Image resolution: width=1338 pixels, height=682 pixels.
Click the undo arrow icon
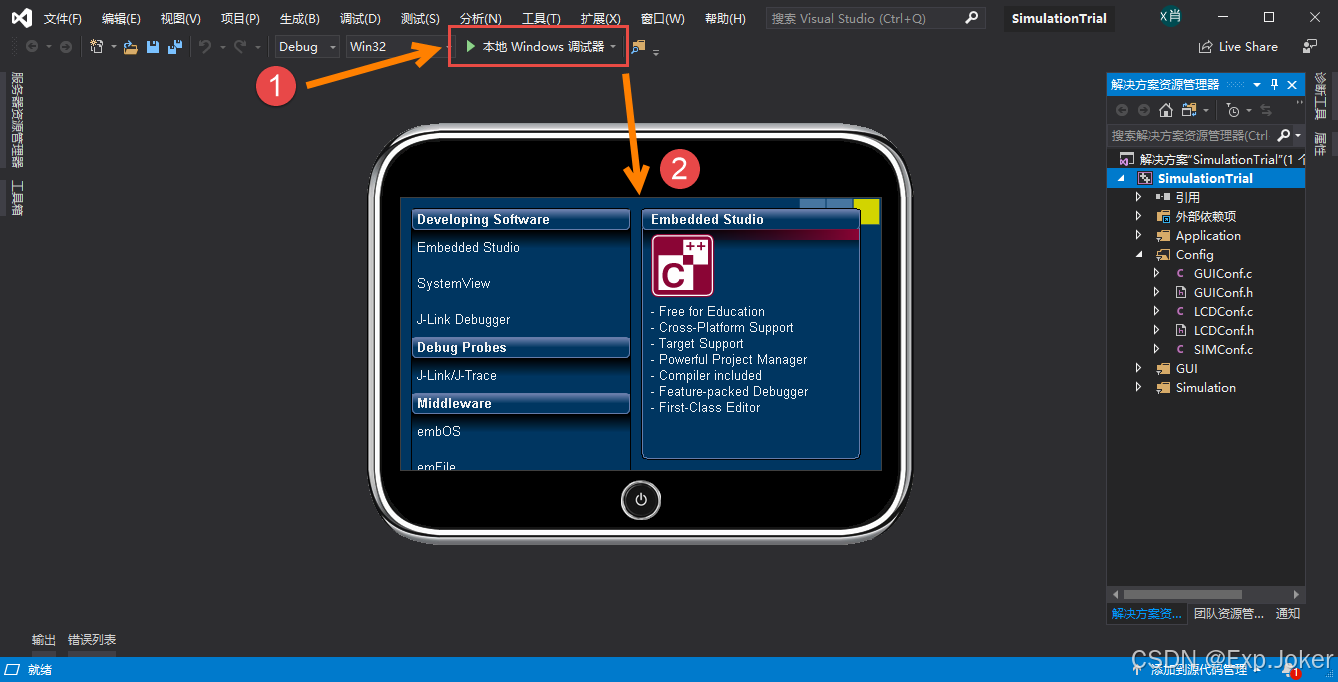pos(205,47)
